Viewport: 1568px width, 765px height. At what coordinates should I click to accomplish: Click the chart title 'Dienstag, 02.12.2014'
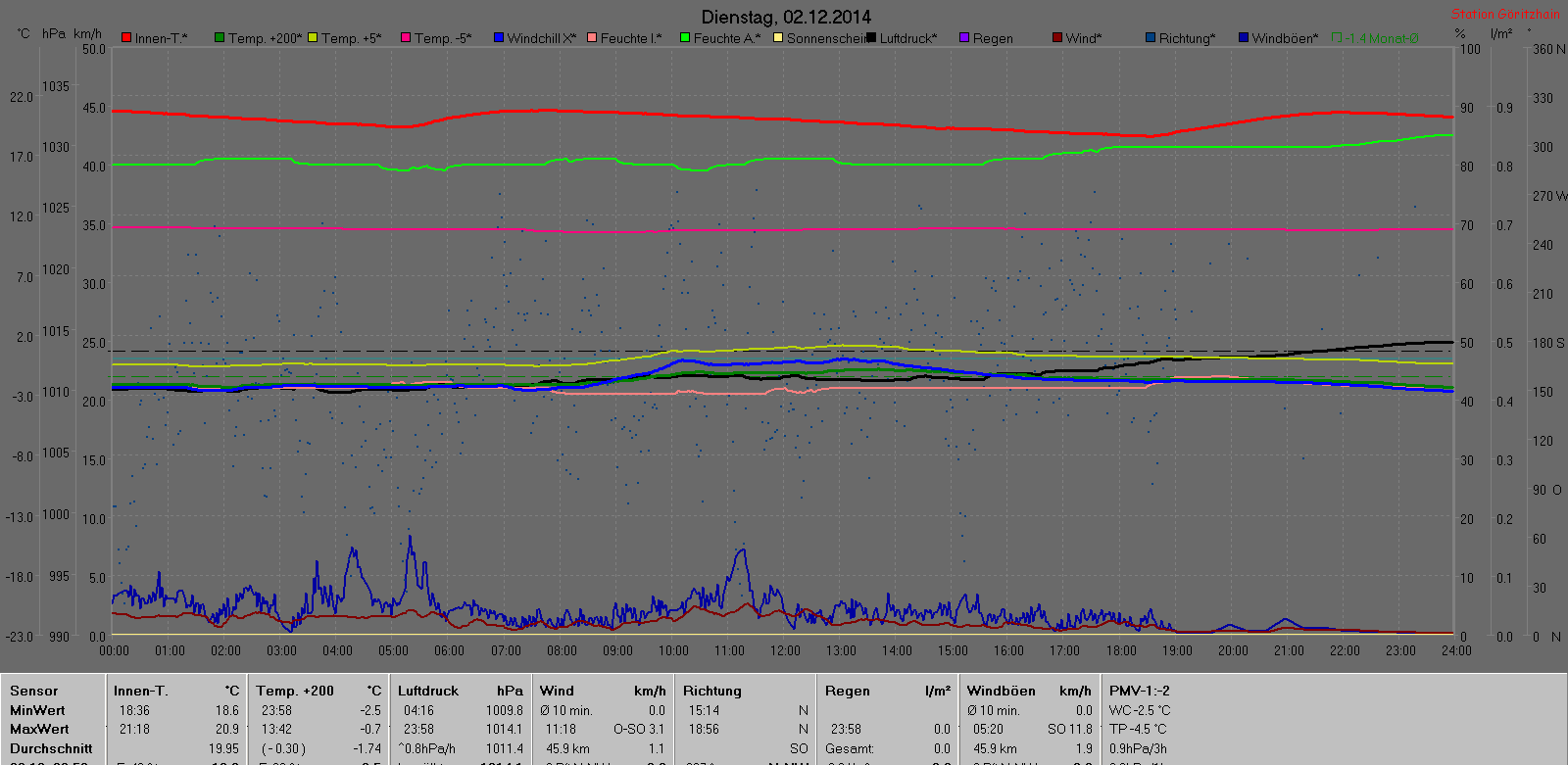point(786,17)
